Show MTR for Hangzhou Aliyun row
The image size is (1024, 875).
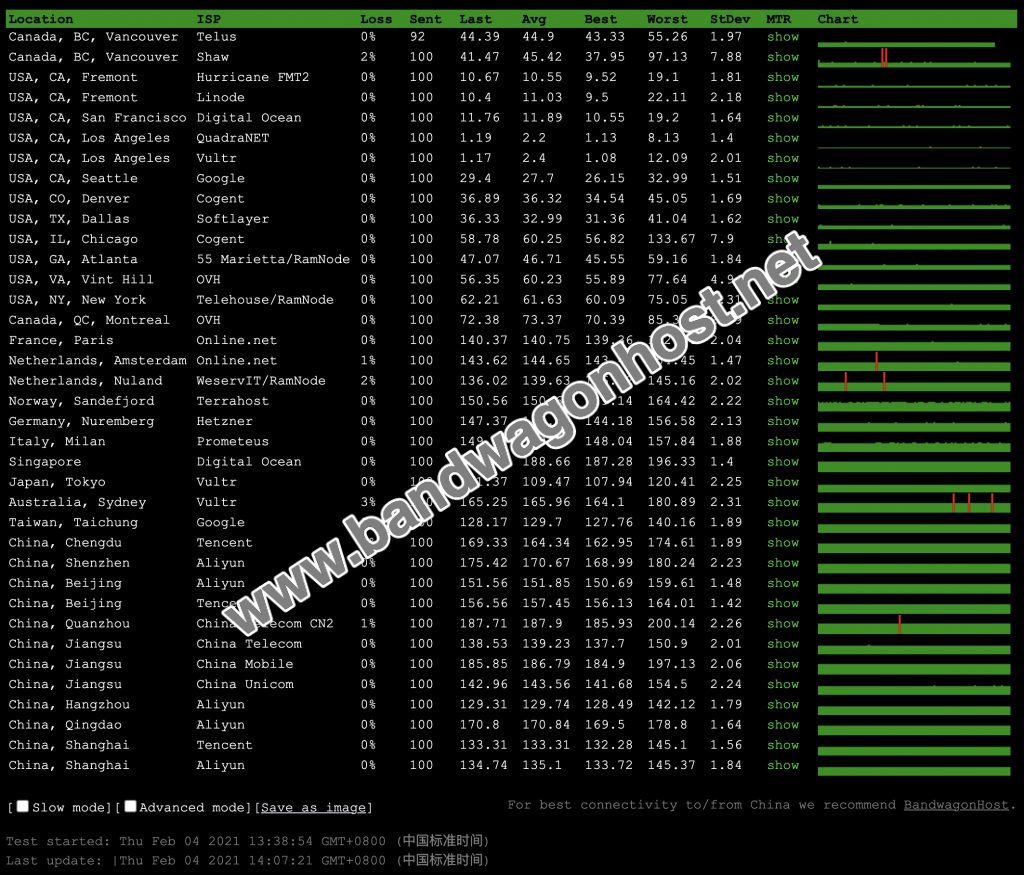click(783, 705)
